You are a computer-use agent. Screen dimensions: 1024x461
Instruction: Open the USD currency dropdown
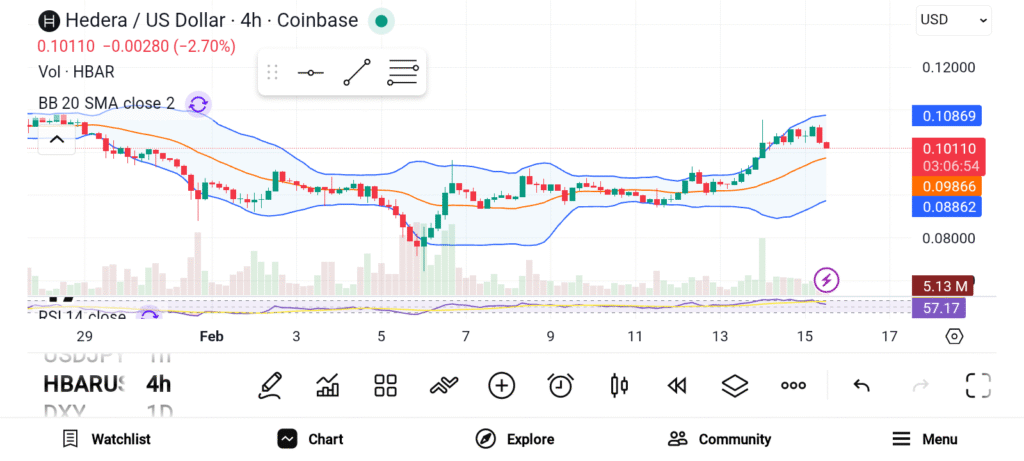point(953,19)
